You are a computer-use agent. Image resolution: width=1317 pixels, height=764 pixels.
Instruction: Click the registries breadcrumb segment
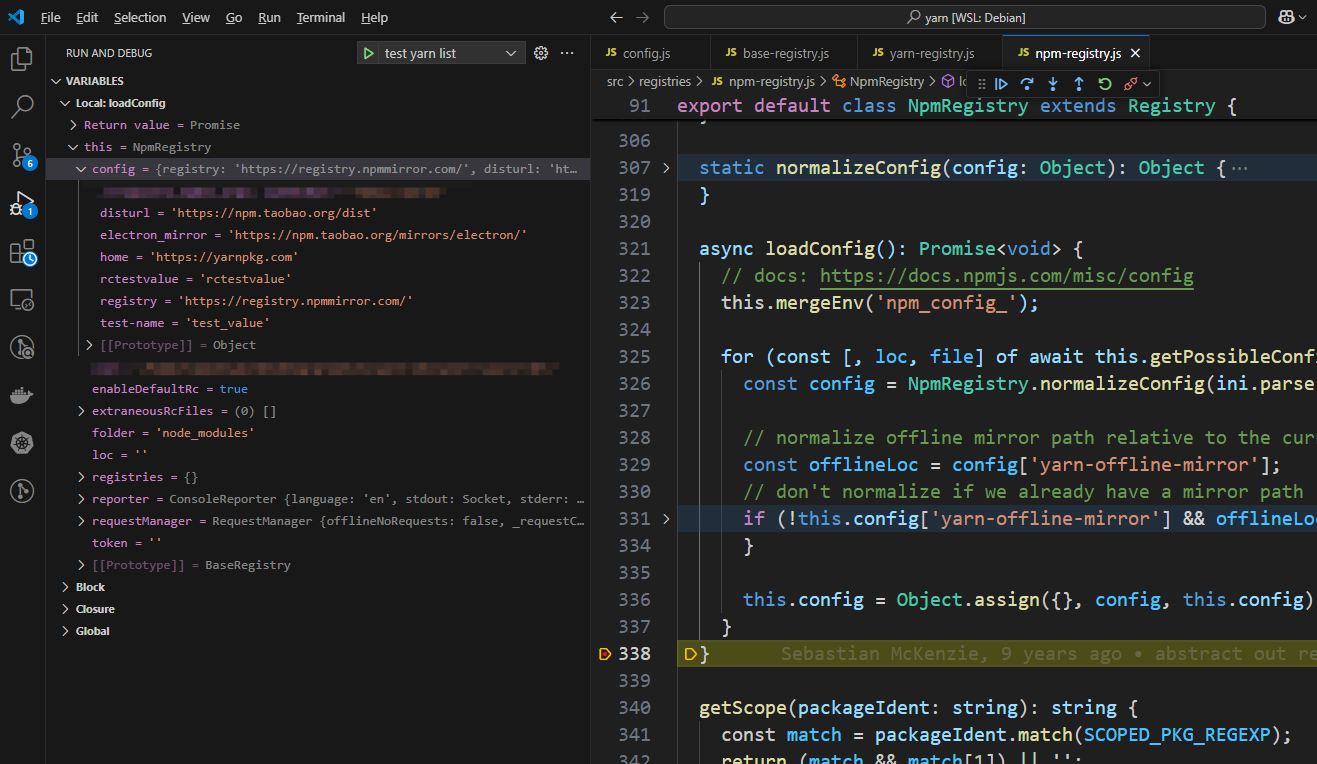point(665,81)
